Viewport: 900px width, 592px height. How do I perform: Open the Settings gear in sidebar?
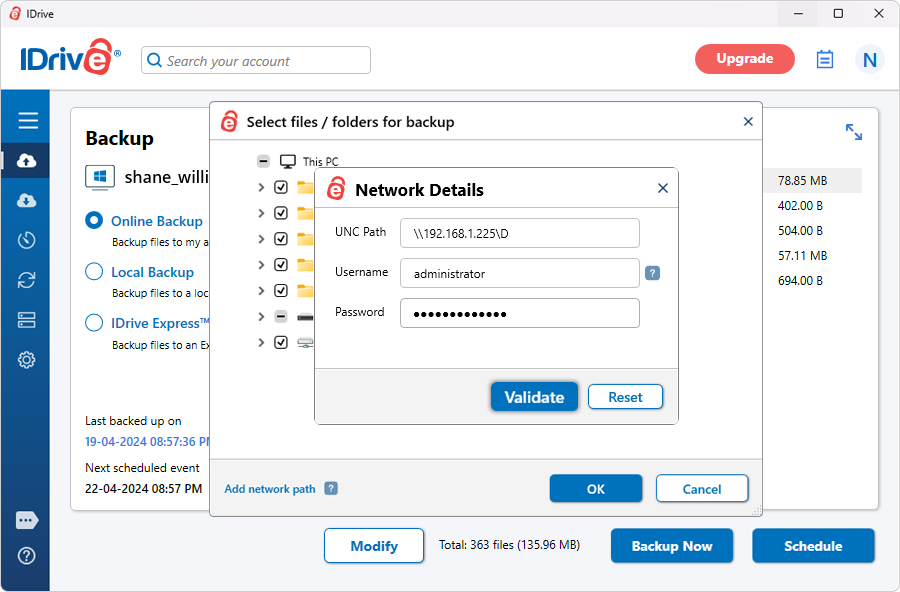[27, 360]
